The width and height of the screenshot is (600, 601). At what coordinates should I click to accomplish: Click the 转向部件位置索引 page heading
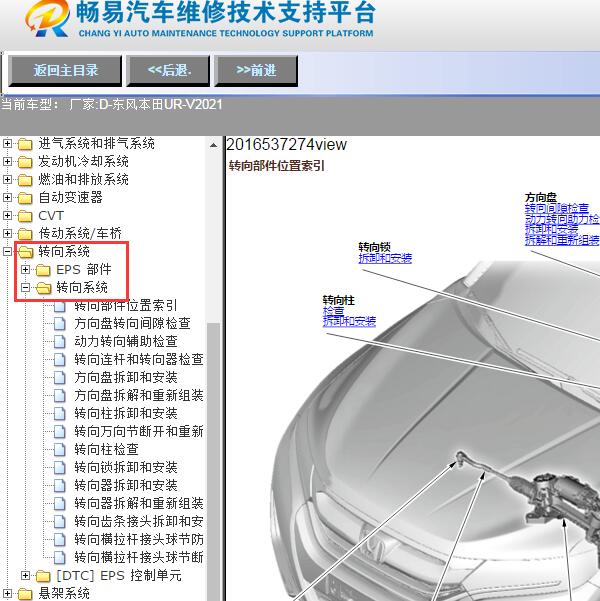point(276,166)
